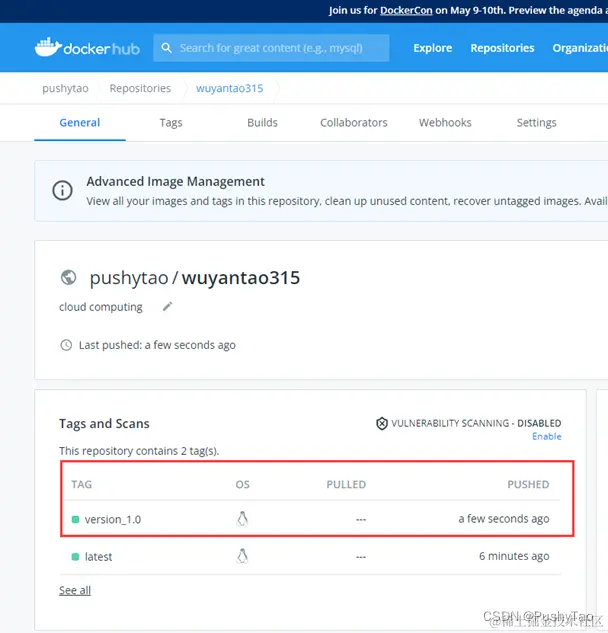Click the This repository contains 2 tag(s) text

coord(139,451)
